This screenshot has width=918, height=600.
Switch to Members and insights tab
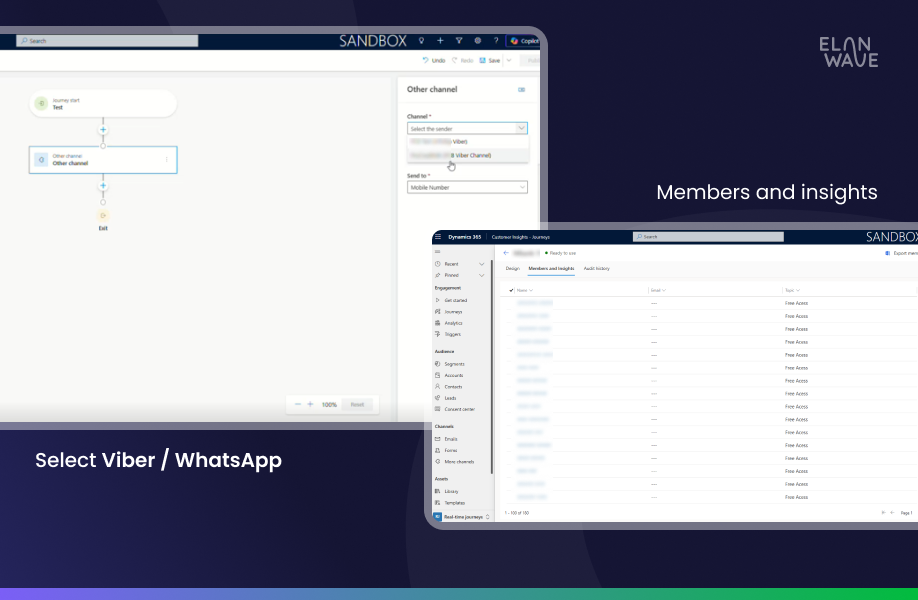551,269
